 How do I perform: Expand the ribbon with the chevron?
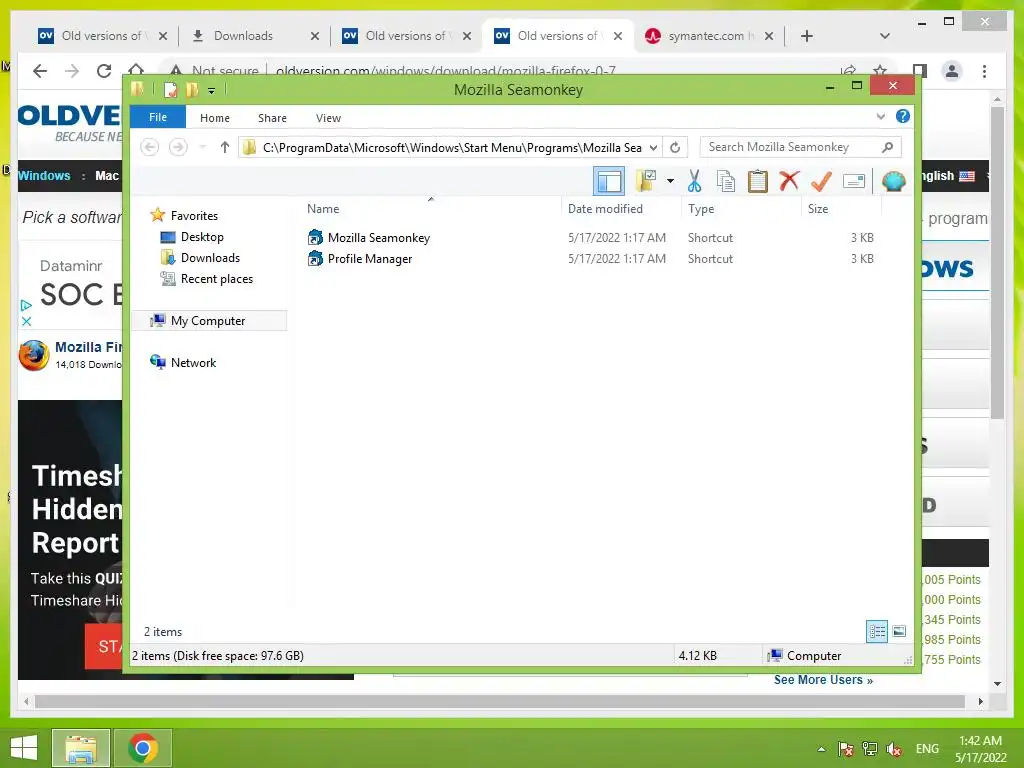(x=880, y=117)
